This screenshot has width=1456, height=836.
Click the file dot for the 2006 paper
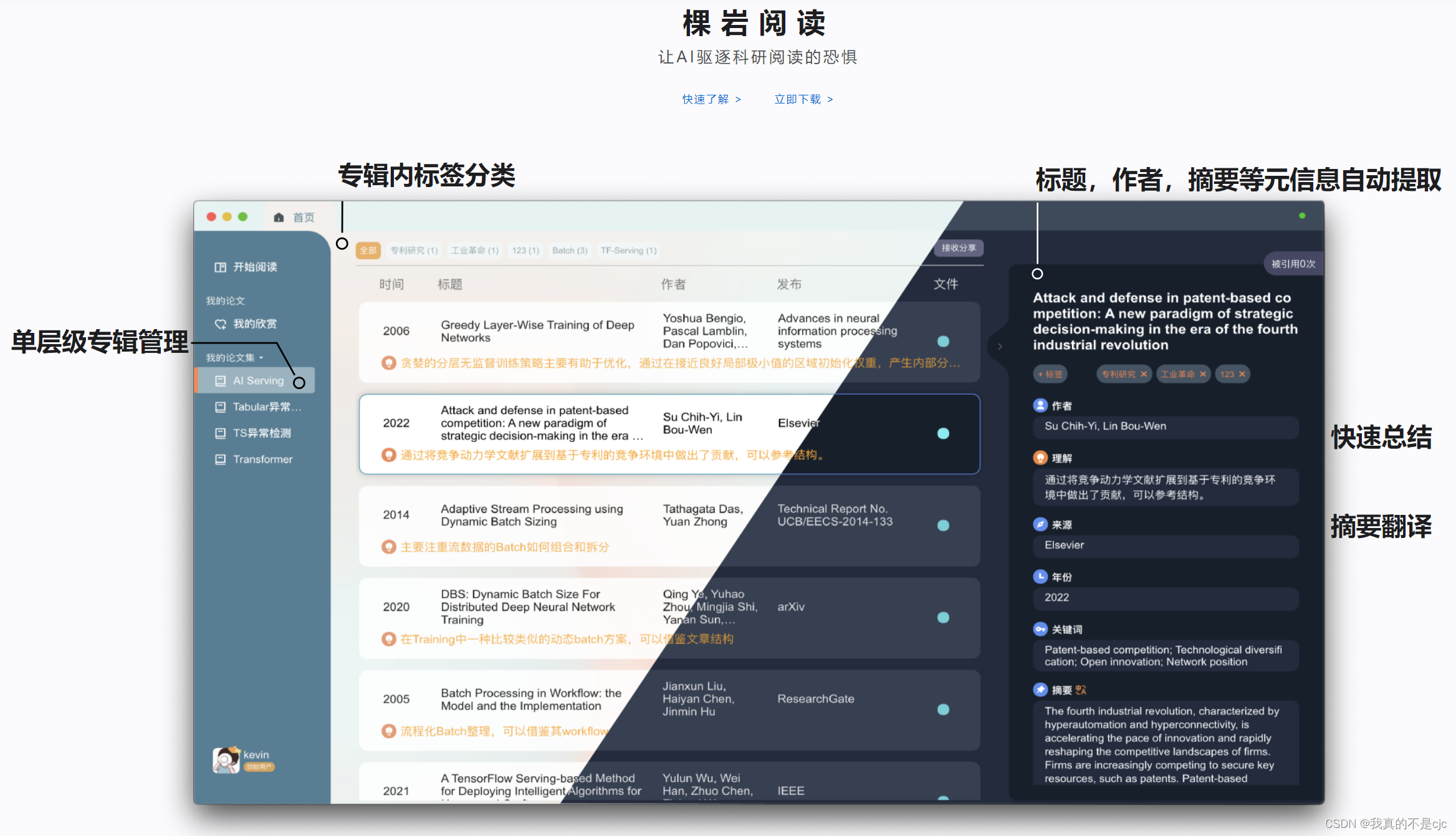coord(943,342)
